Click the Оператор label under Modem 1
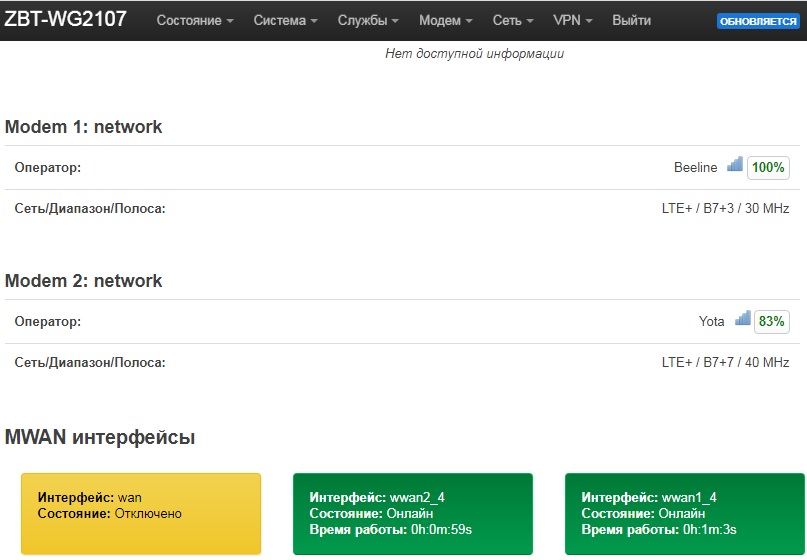Image resolution: width=807 pixels, height=560 pixels. pos(47,167)
